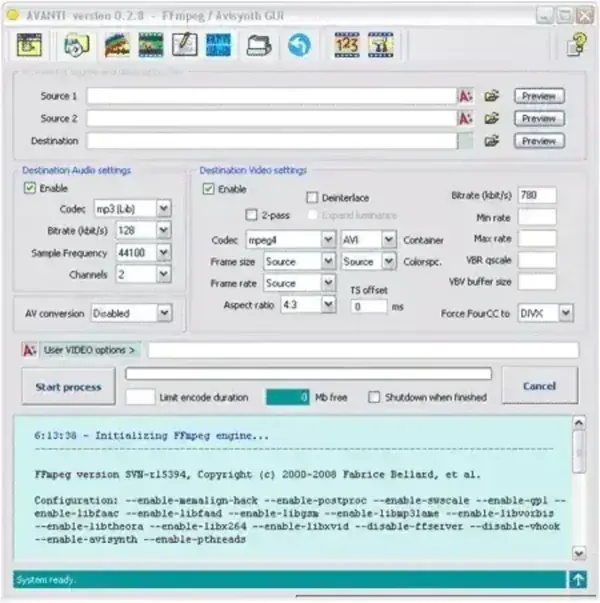
Task: Click the VBR qscale field
Action: (x=537, y=260)
